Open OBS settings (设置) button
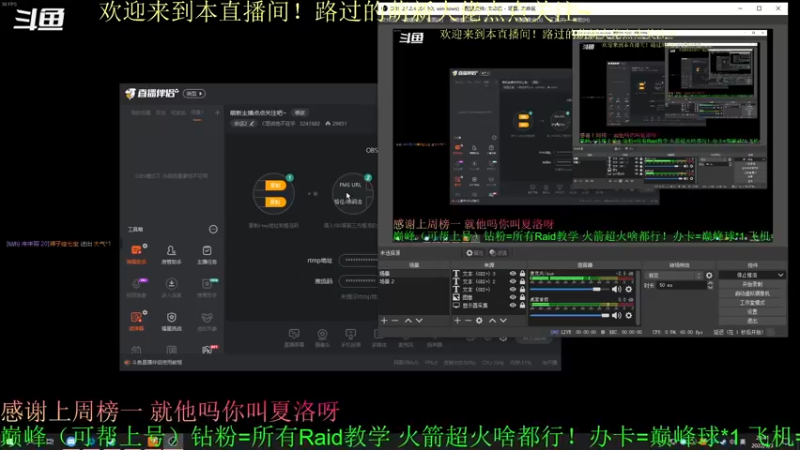Image resolution: width=800 pixels, height=450 pixels. [x=752, y=312]
